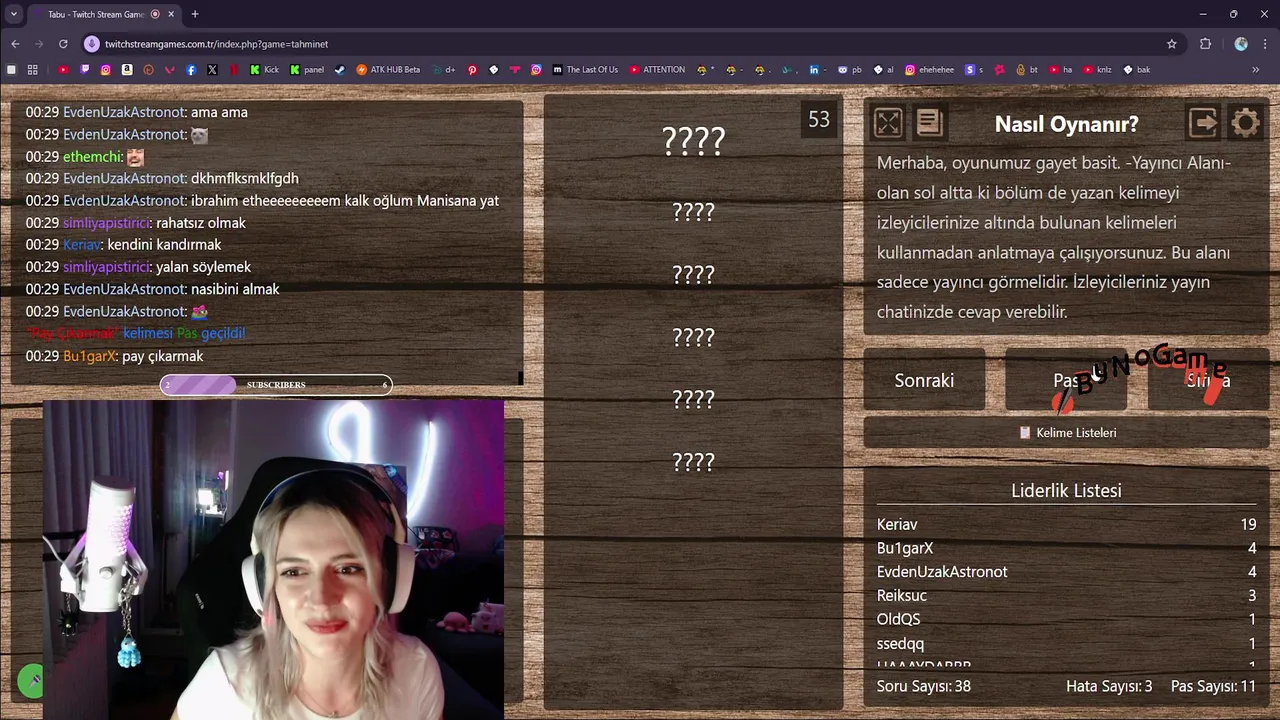Viewport: 1280px width, 720px height.
Task: Open the knlz YouTube bookmark
Action: [x=1096, y=70]
